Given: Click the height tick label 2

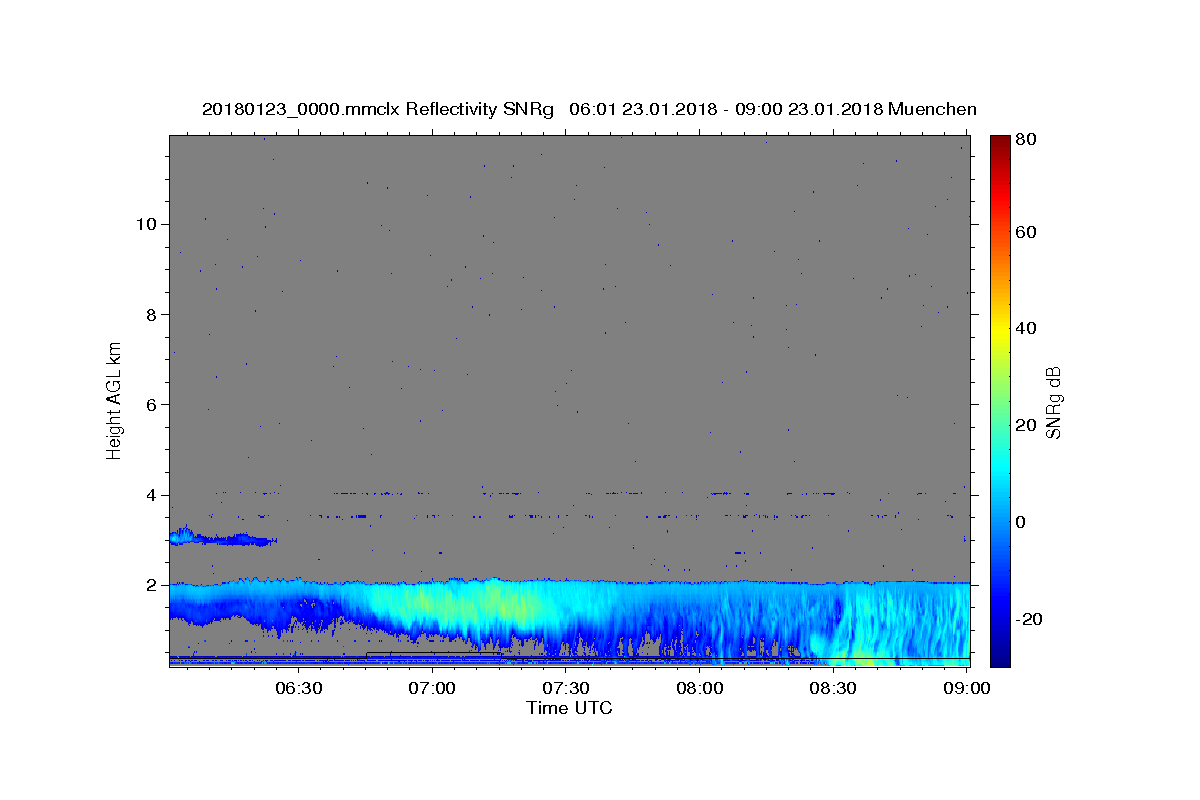Looking at the screenshot, I should [150, 585].
